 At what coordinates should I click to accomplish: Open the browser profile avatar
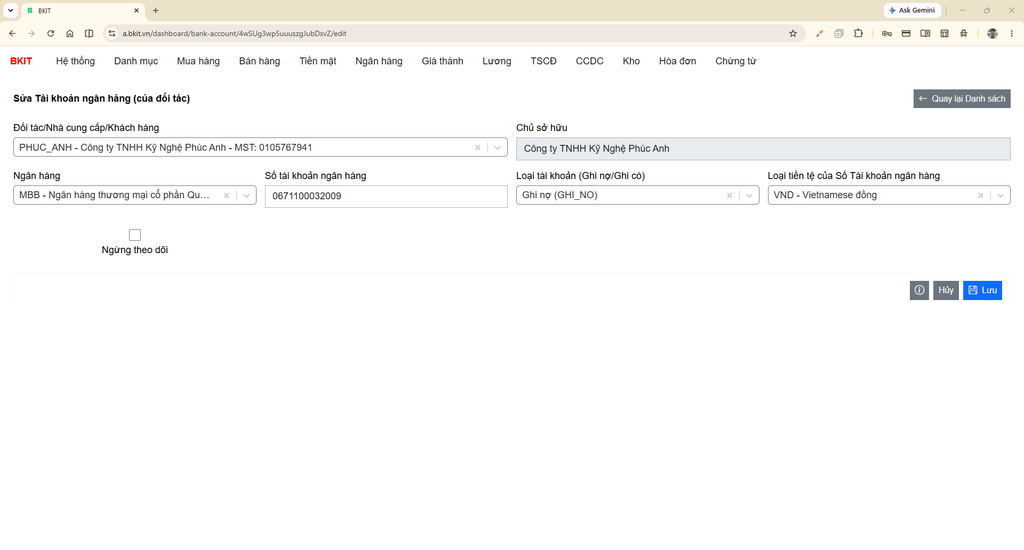pyautogui.click(x=992, y=33)
